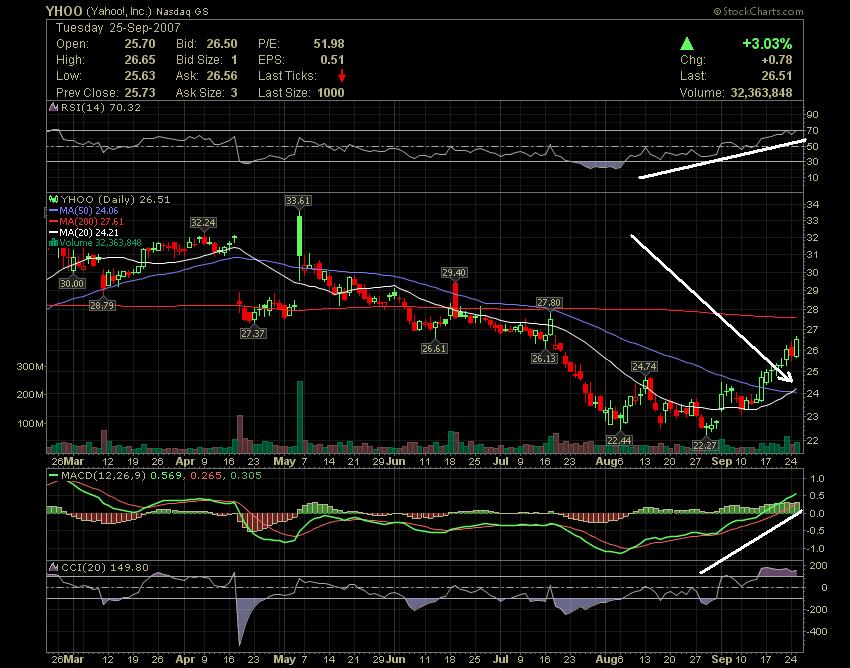Click the red MA(200) legend dash
This screenshot has height=668, width=850.
53,221
